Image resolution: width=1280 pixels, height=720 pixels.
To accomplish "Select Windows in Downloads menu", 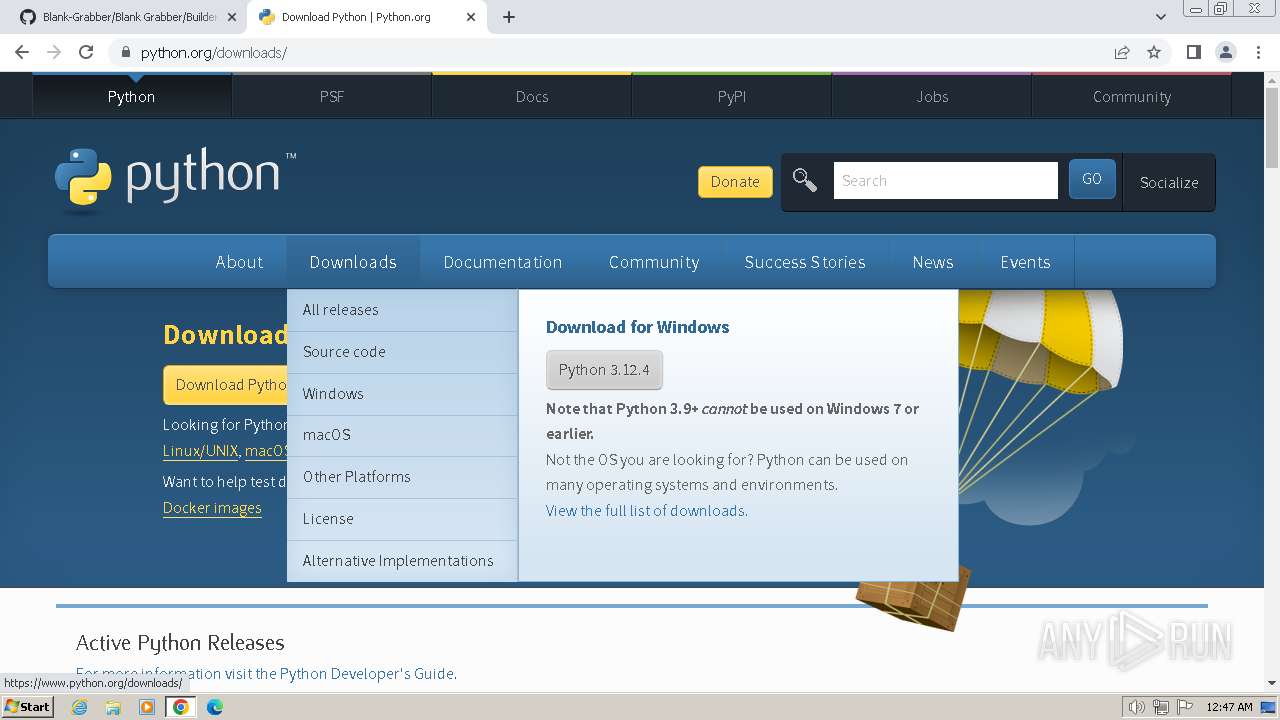I will 402,394.
